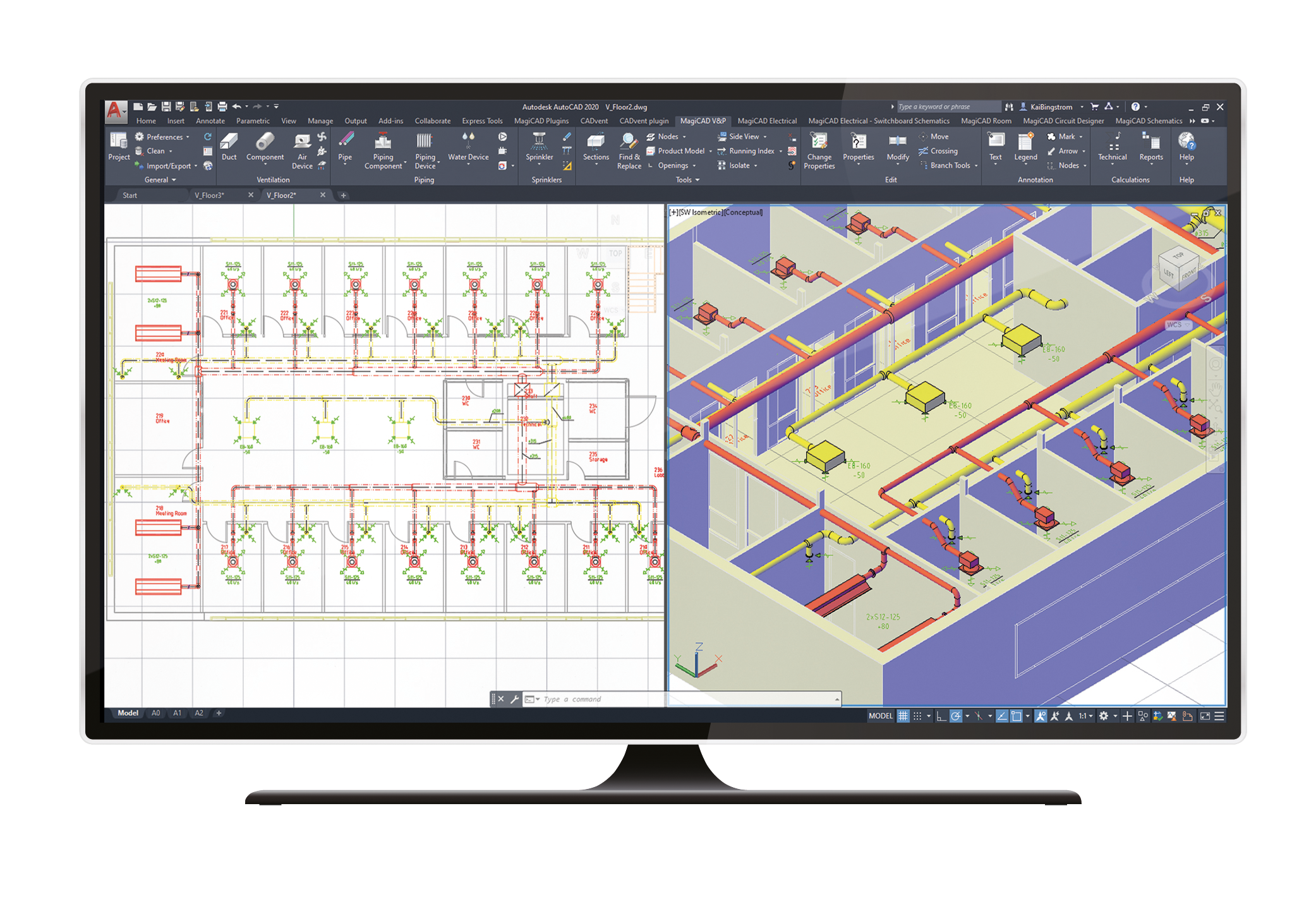Toggle polar tracking in status bar

click(x=956, y=716)
